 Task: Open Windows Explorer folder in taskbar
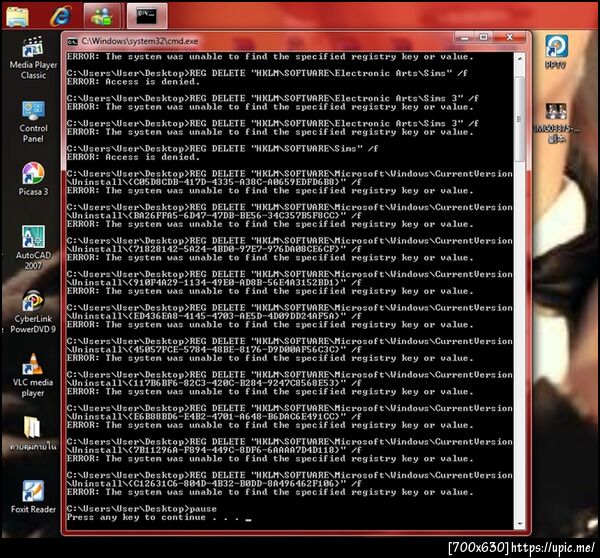pos(18,16)
